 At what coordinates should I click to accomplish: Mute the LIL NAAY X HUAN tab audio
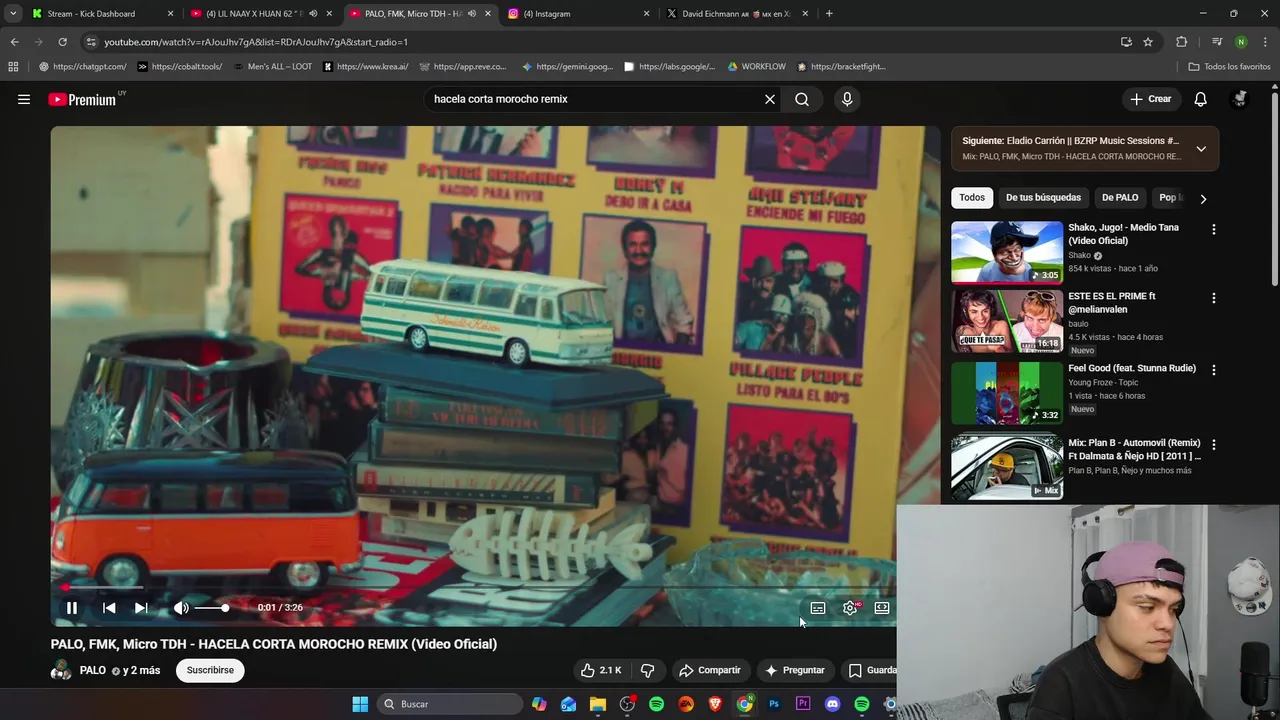[313, 14]
